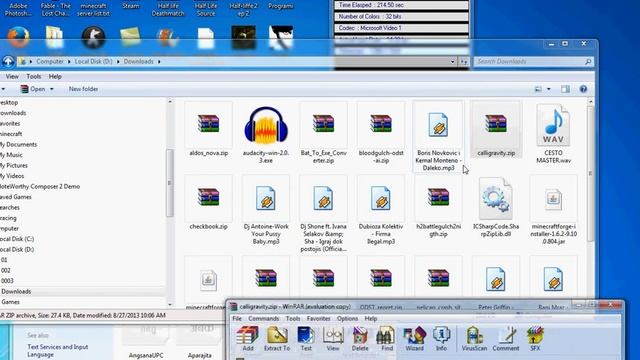Expand Computer breadcrumb arrow in address bar
This screenshot has width=640, height=360.
(69, 62)
